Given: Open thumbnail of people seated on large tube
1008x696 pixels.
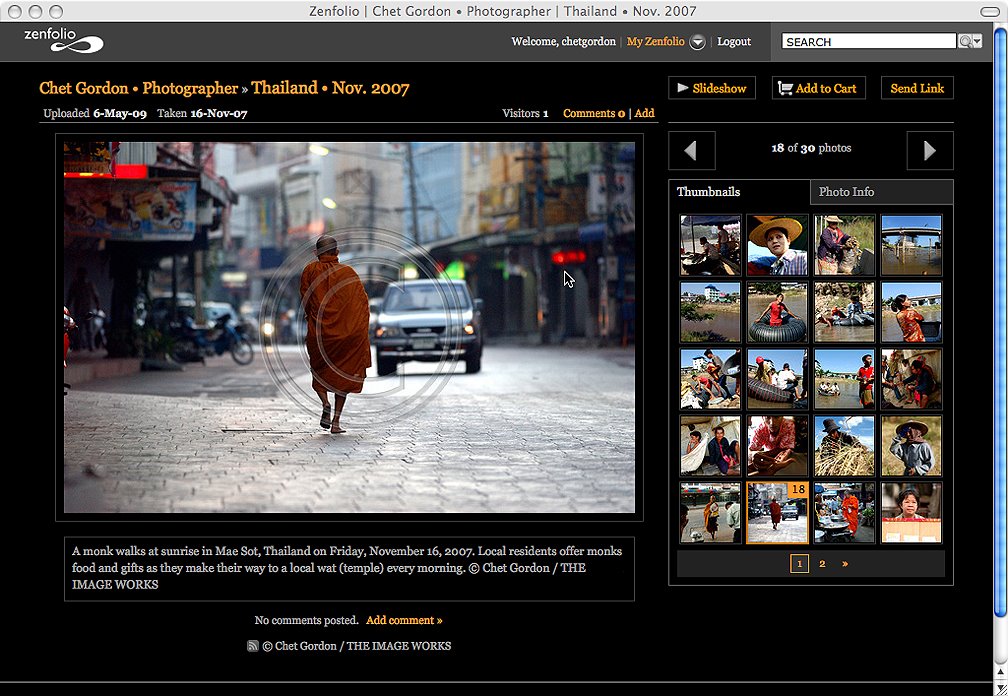Looking at the screenshot, I should click(777, 379).
